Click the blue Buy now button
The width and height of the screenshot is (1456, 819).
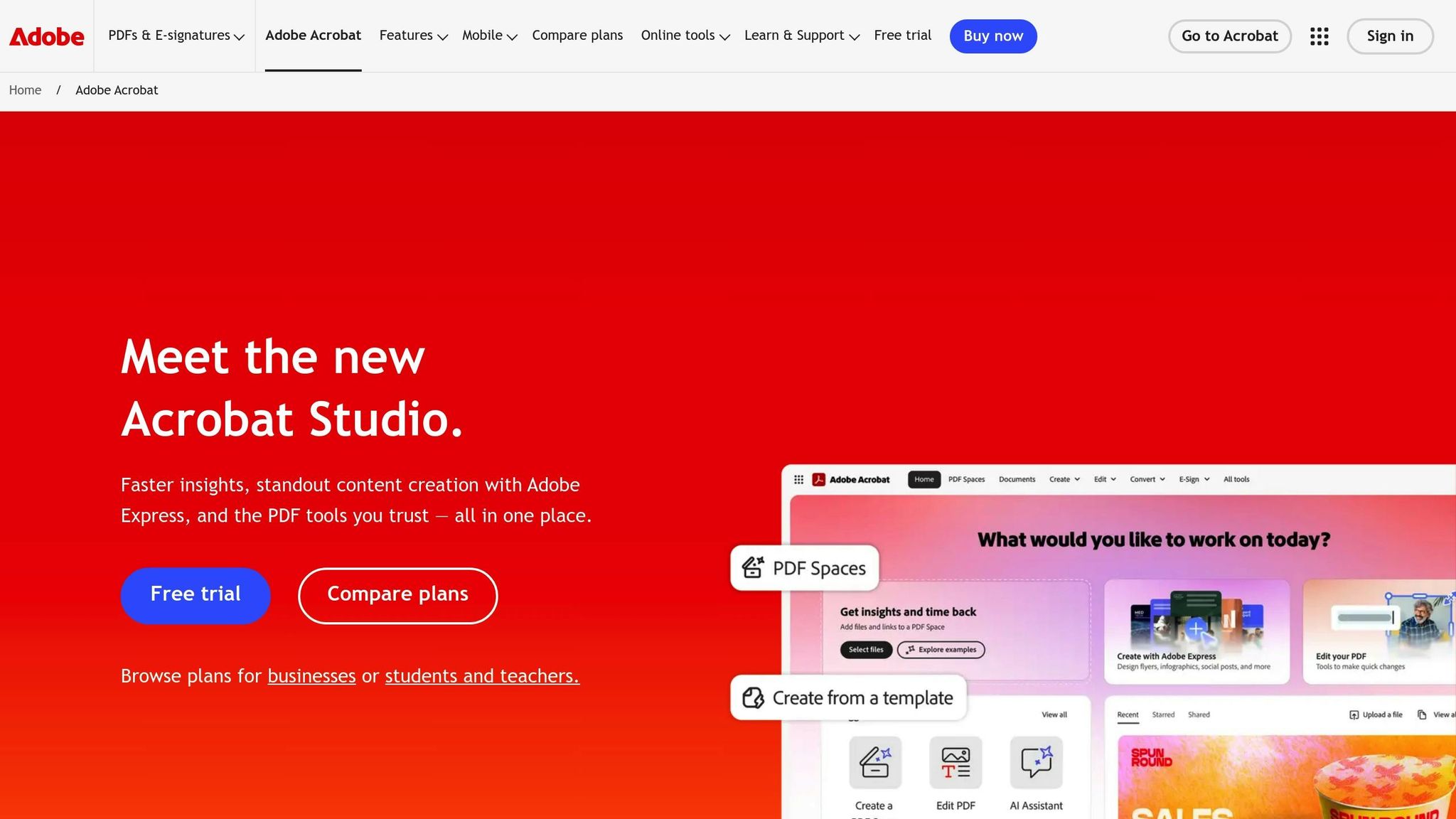pos(993,36)
